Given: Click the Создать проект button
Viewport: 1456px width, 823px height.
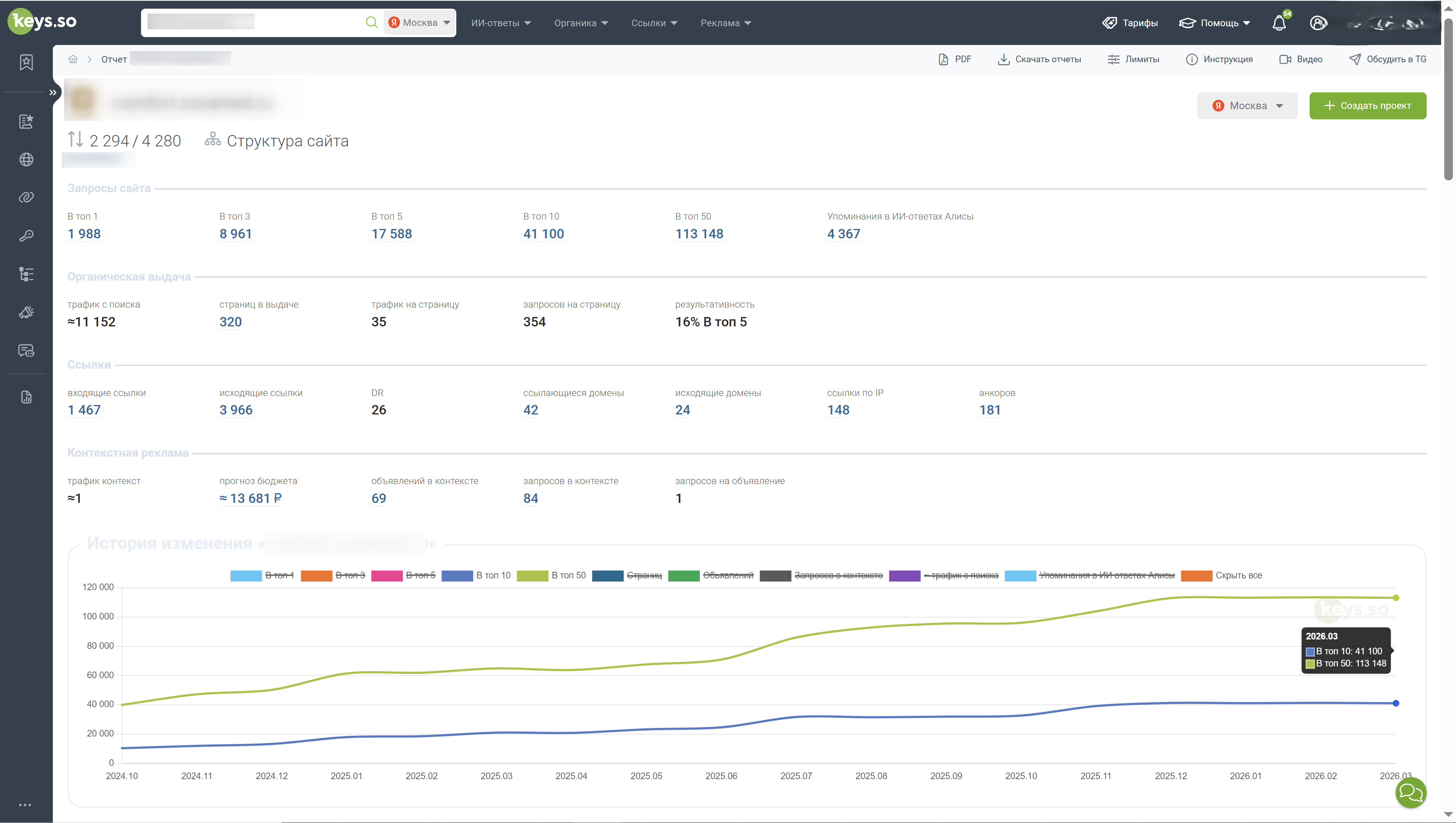Looking at the screenshot, I should click(1367, 106).
